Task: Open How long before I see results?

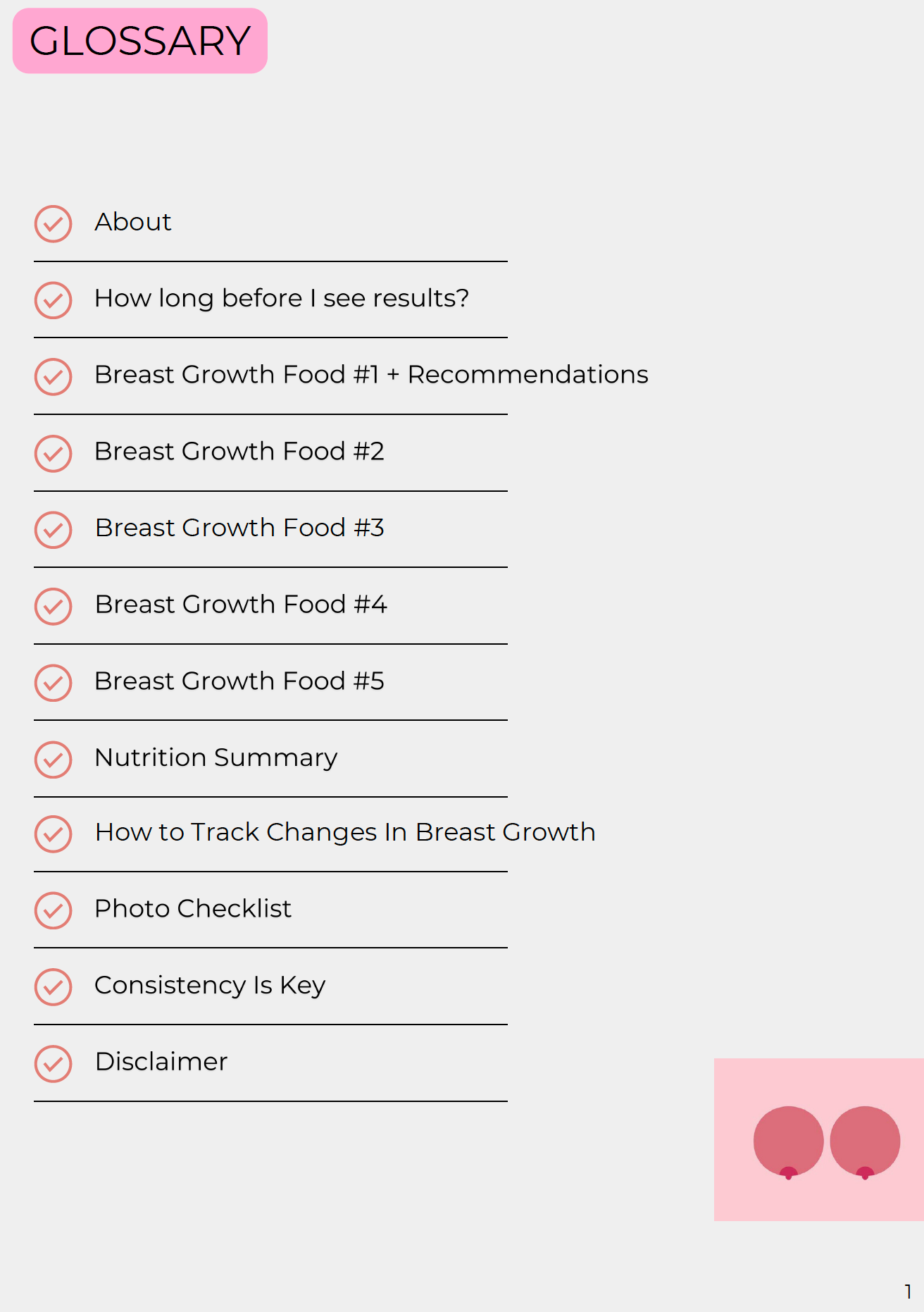Action: pos(282,299)
